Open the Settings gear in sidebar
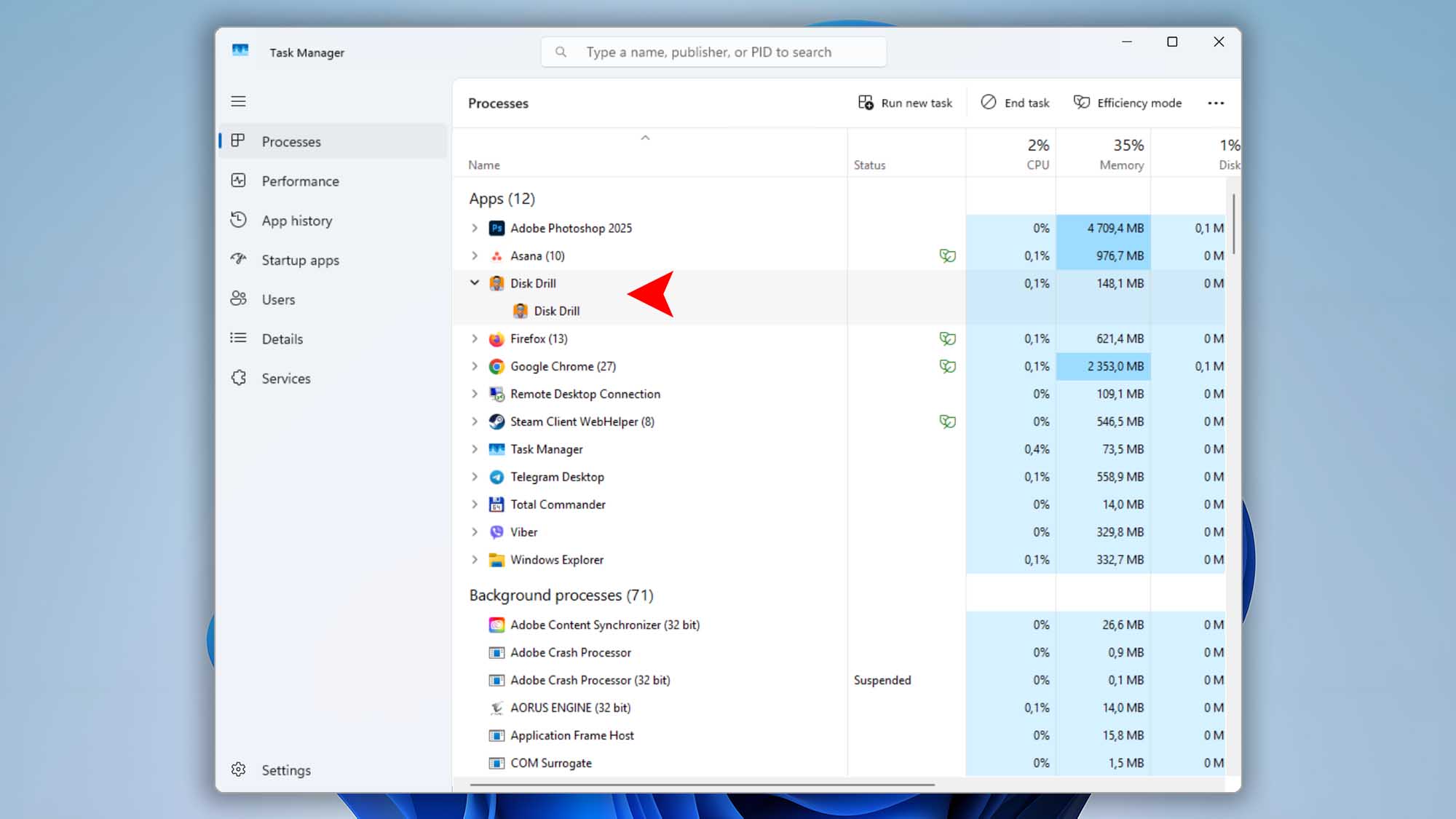1456x819 pixels. point(238,769)
